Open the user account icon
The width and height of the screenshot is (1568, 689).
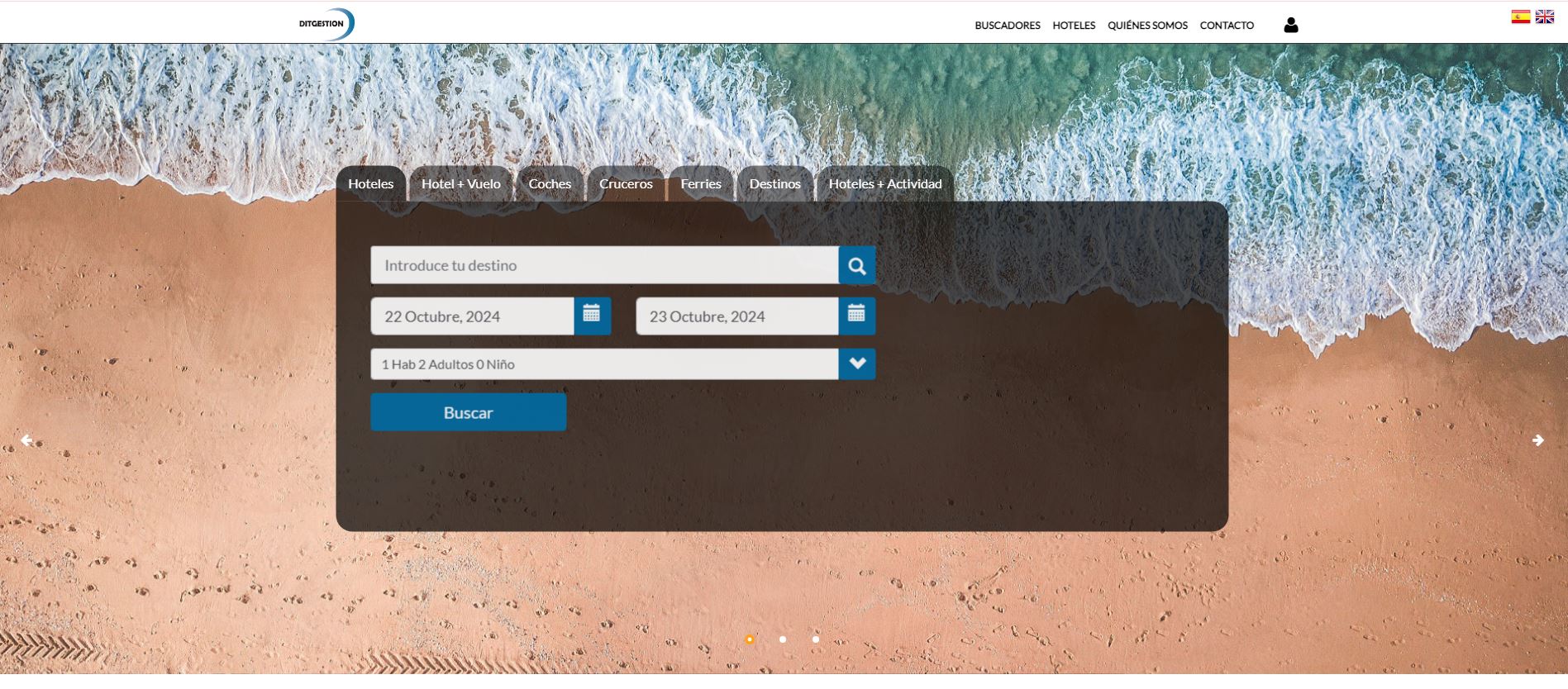(x=1290, y=26)
